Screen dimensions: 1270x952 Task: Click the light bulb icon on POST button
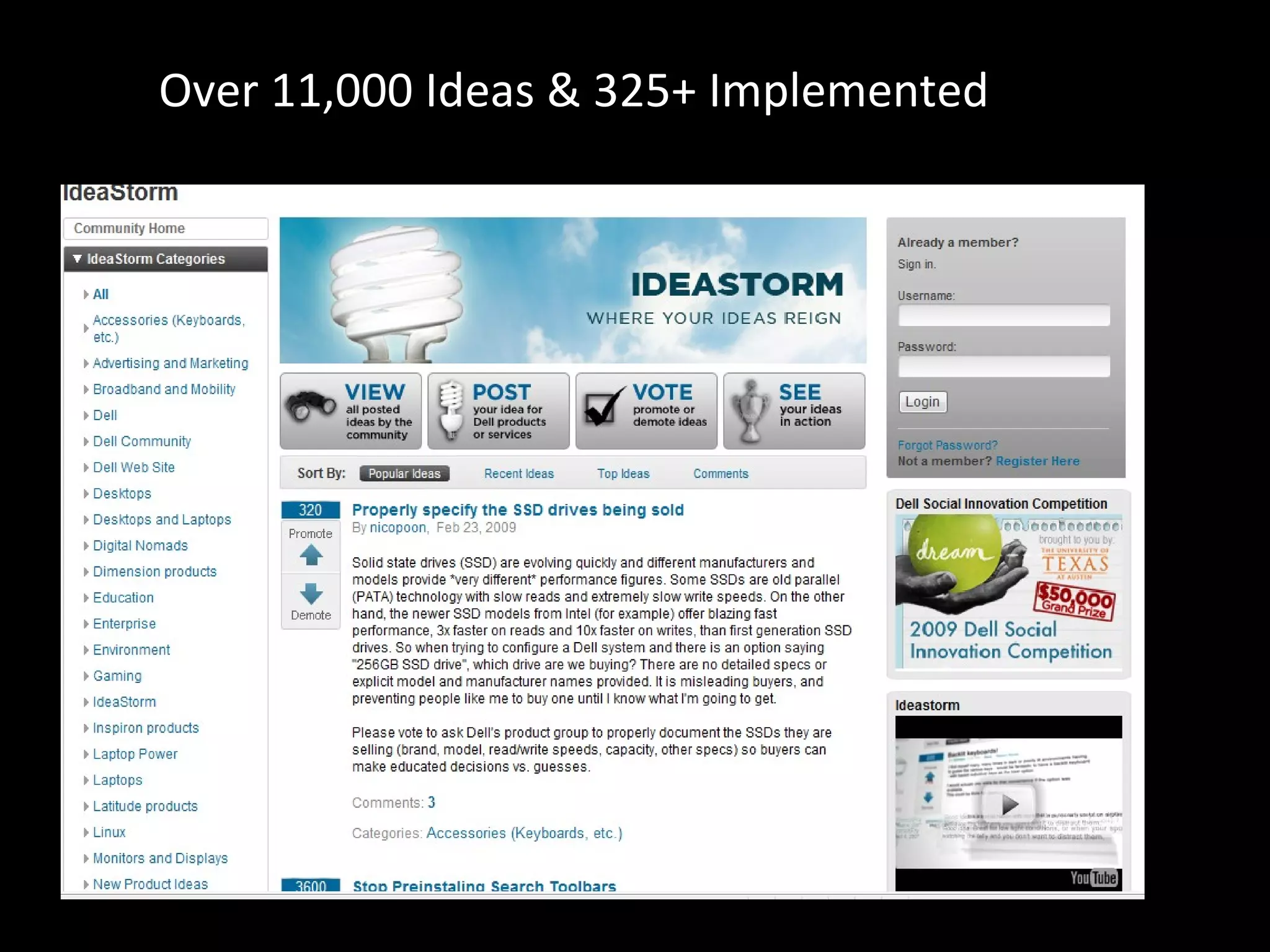451,409
